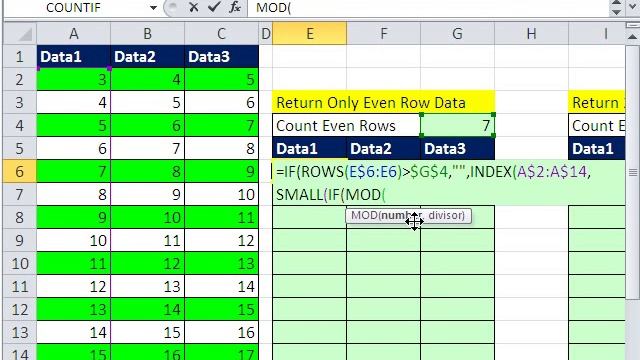Click cell A9 containing 10
This screenshot has width=640, height=360.
click(x=73, y=240)
